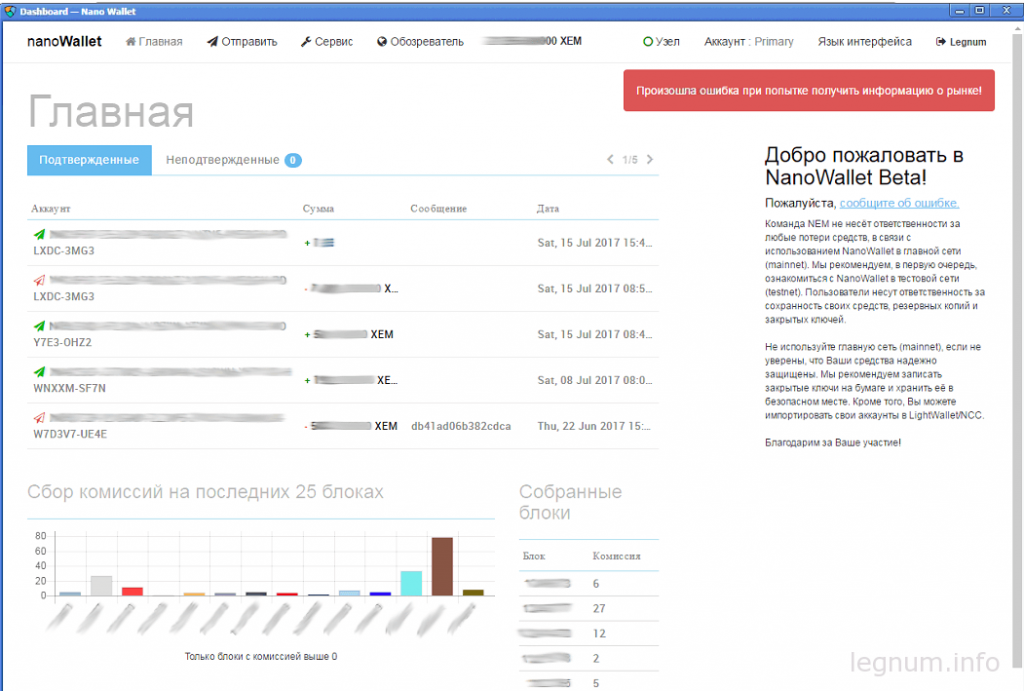Viewport: 1024px width, 691px height.
Task: Click red outgoing icon of W7D3V7-UE4E row
Action: click(39, 417)
